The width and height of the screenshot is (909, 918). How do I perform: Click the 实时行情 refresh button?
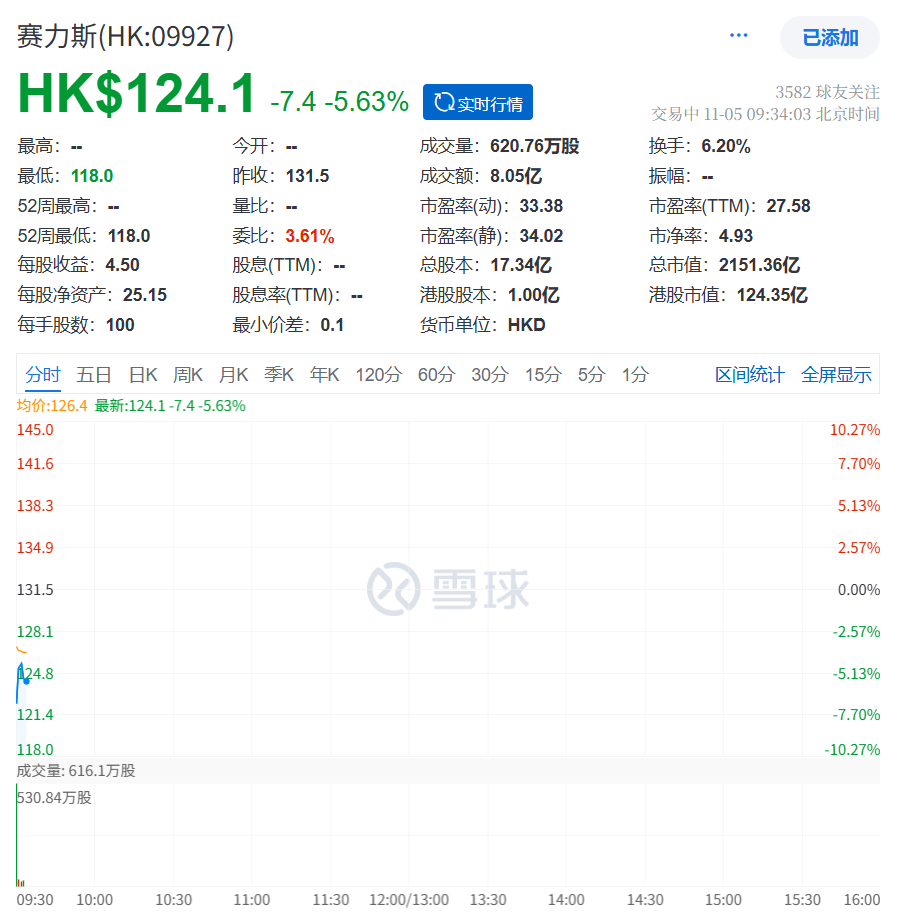(x=478, y=103)
